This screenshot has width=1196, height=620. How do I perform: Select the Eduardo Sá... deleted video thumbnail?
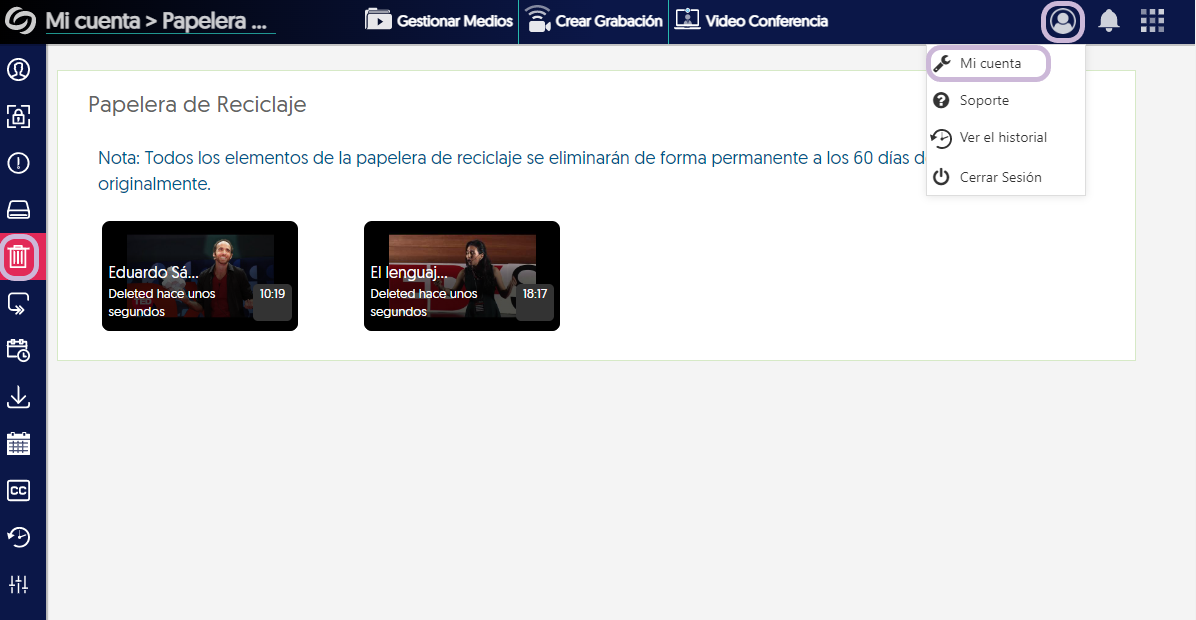(200, 276)
